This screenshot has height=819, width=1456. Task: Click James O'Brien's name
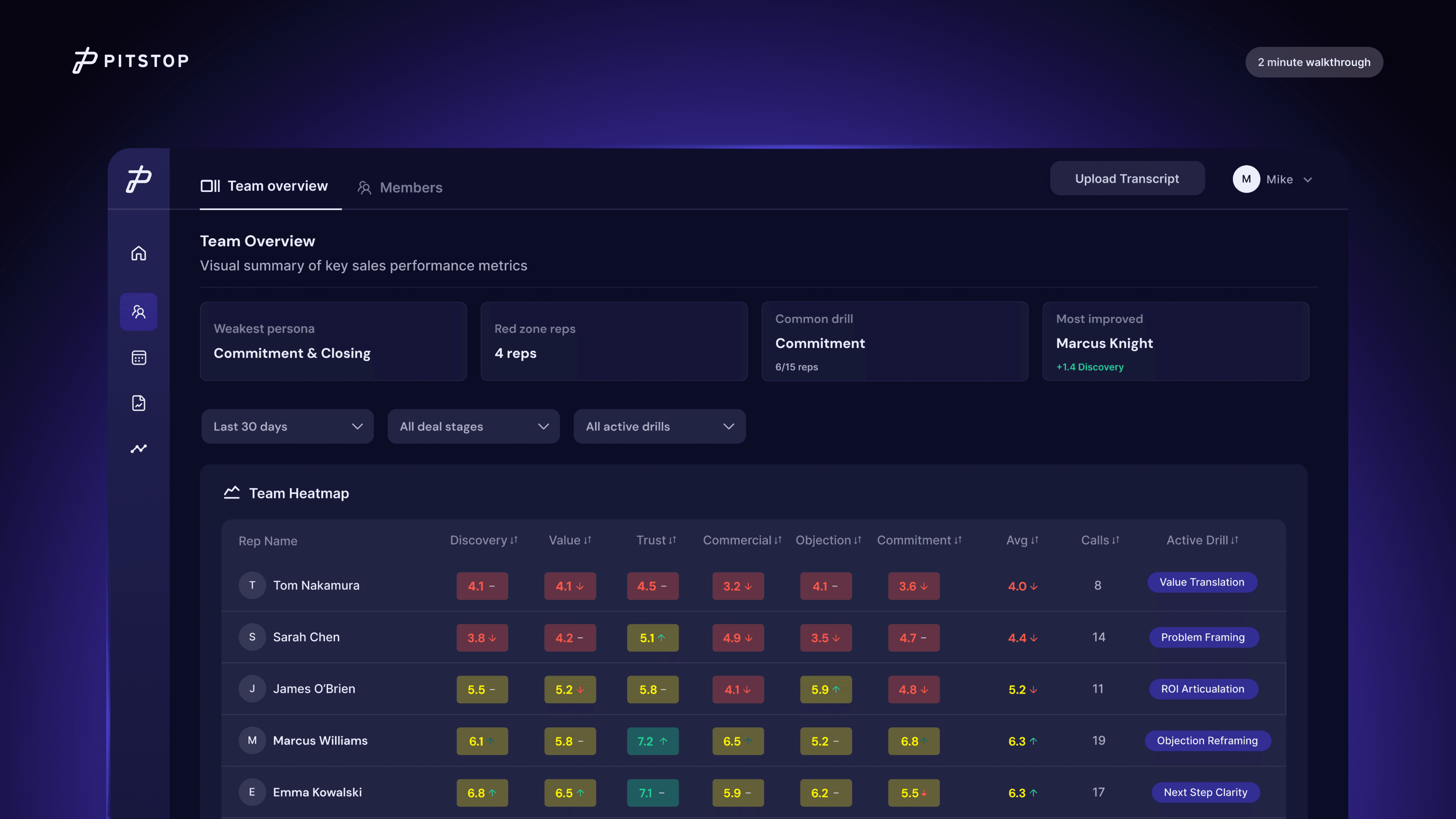(x=314, y=689)
